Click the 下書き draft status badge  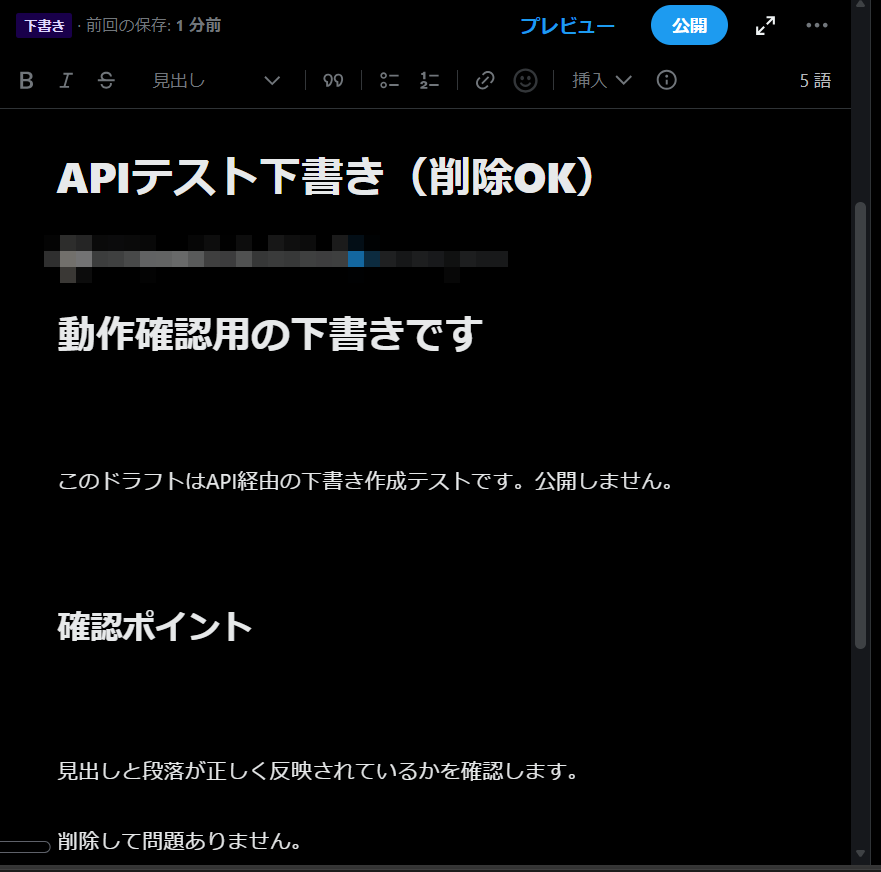[x=44, y=25]
